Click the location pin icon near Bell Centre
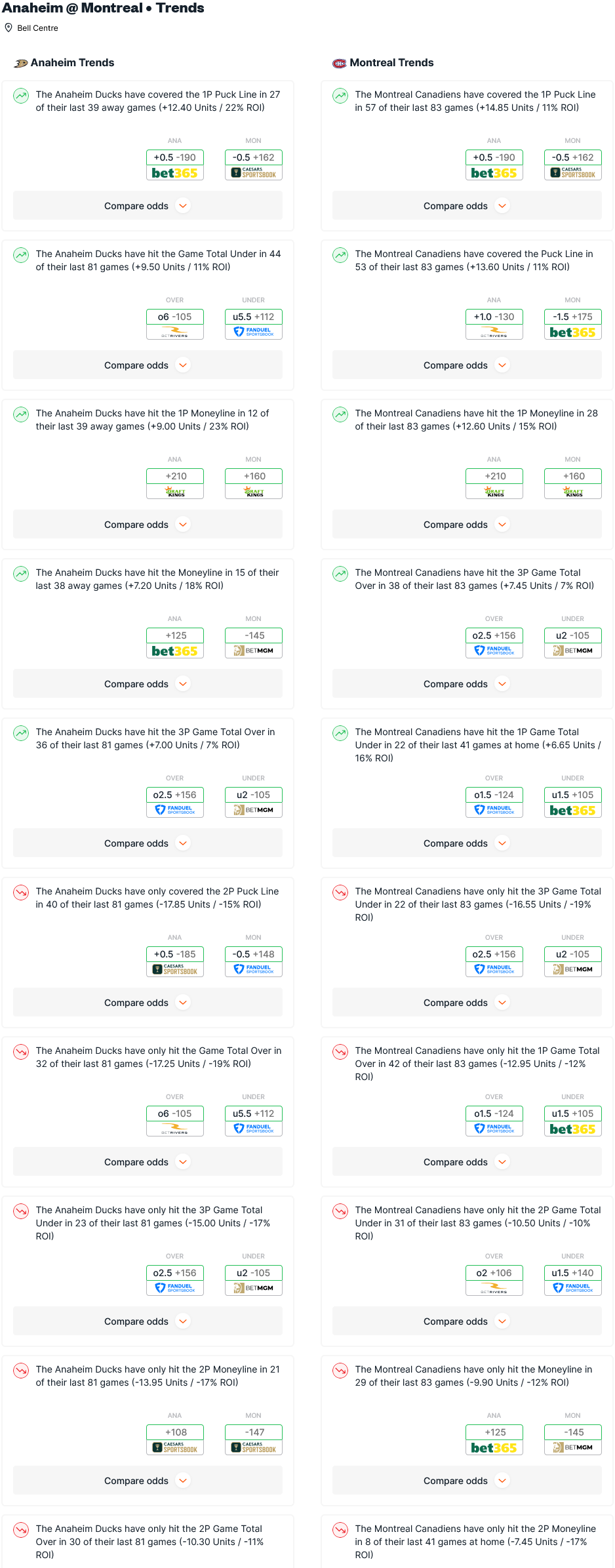The height and width of the screenshot is (1568, 615). 9,28
